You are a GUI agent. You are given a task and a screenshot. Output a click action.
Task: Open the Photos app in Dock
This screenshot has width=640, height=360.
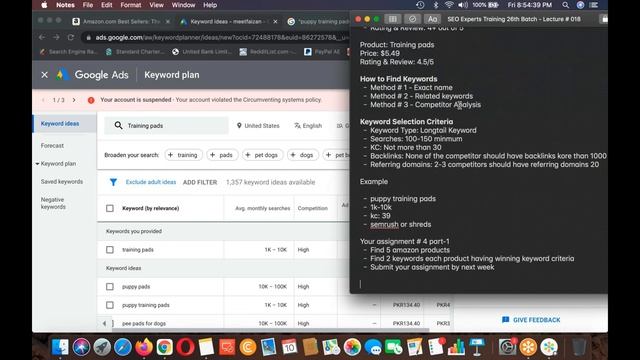pos(352,347)
